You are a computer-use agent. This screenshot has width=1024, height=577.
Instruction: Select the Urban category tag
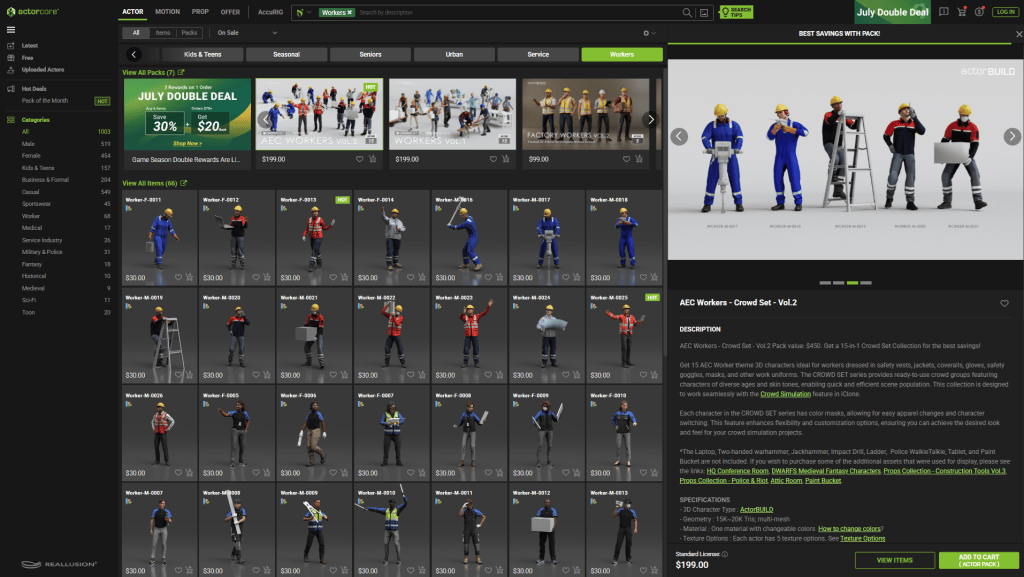click(454, 55)
